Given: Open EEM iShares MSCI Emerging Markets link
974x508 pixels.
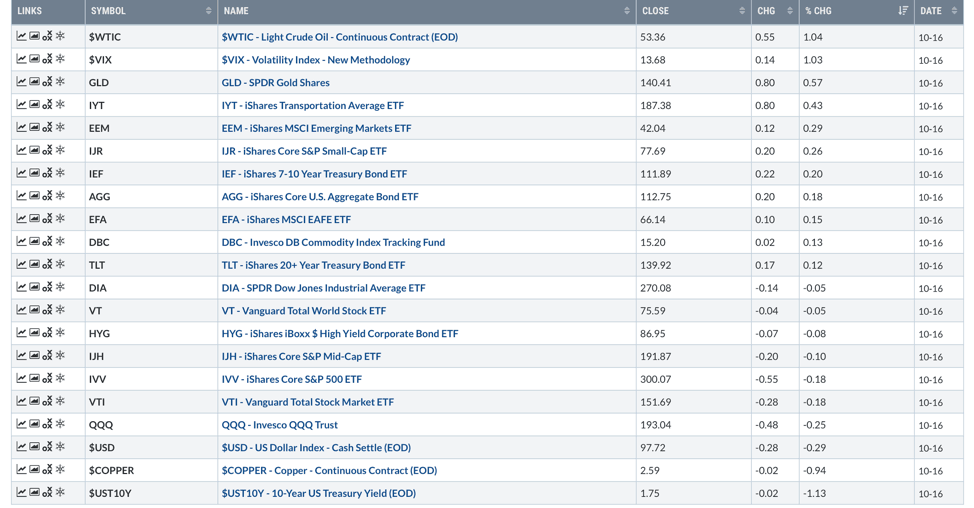Looking at the screenshot, I should click(x=316, y=128).
